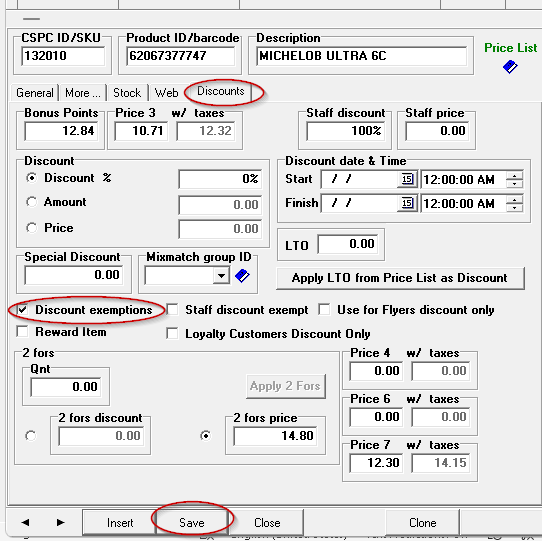Click the Start date field

point(359,179)
